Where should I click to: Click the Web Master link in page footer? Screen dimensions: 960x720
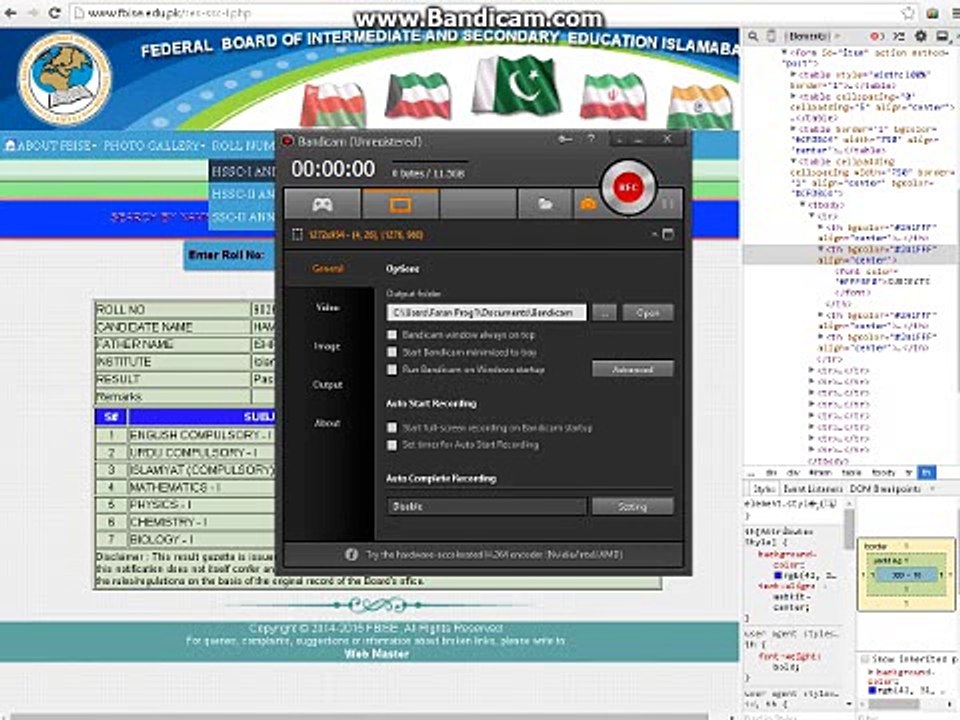[x=376, y=653]
